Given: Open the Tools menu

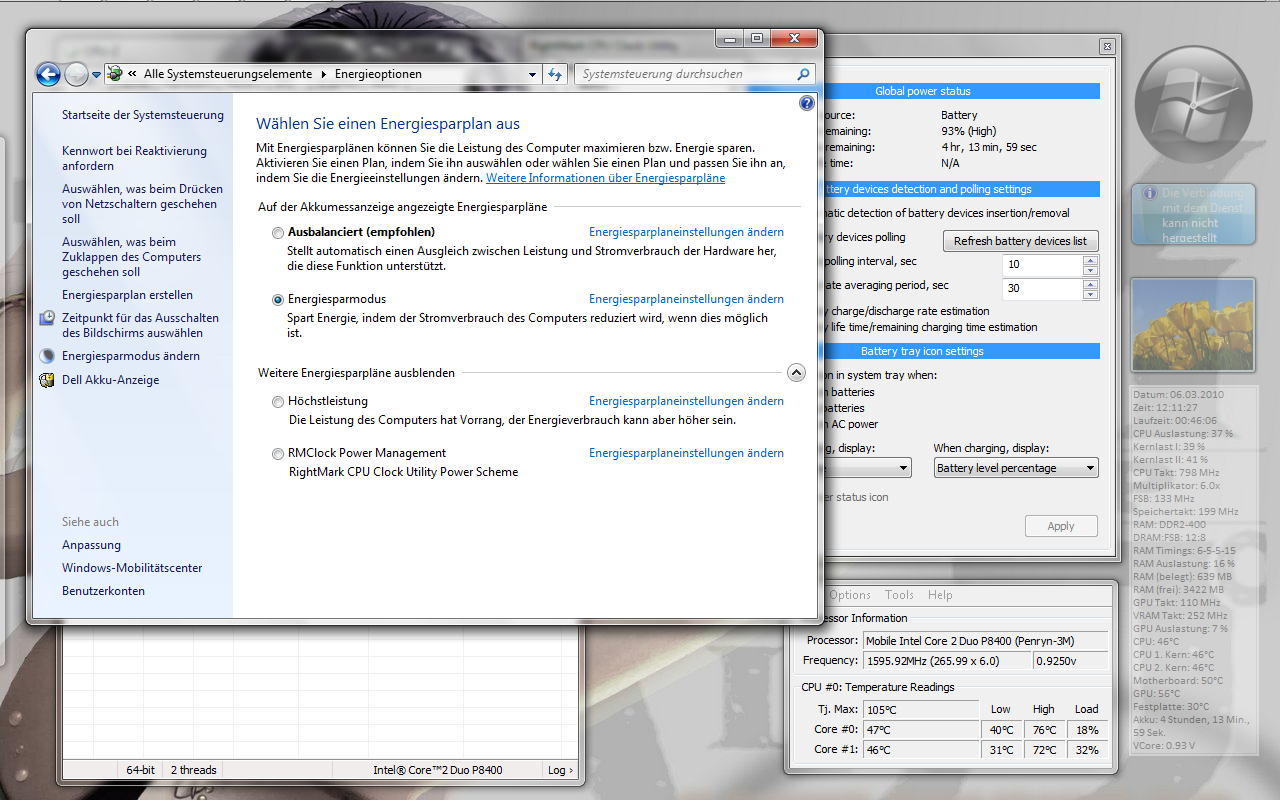Looking at the screenshot, I should coord(899,595).
